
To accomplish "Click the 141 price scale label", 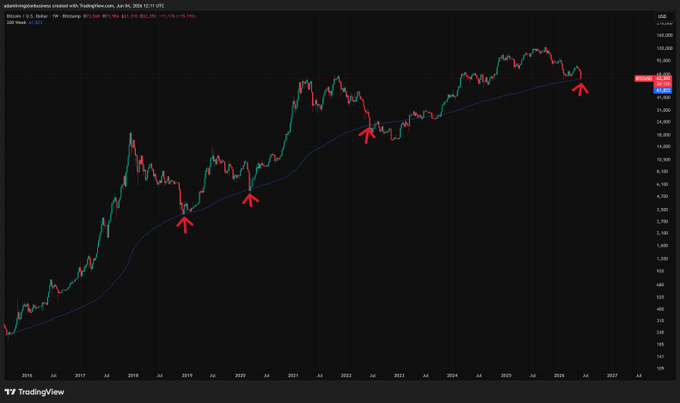I will (660, 357).
